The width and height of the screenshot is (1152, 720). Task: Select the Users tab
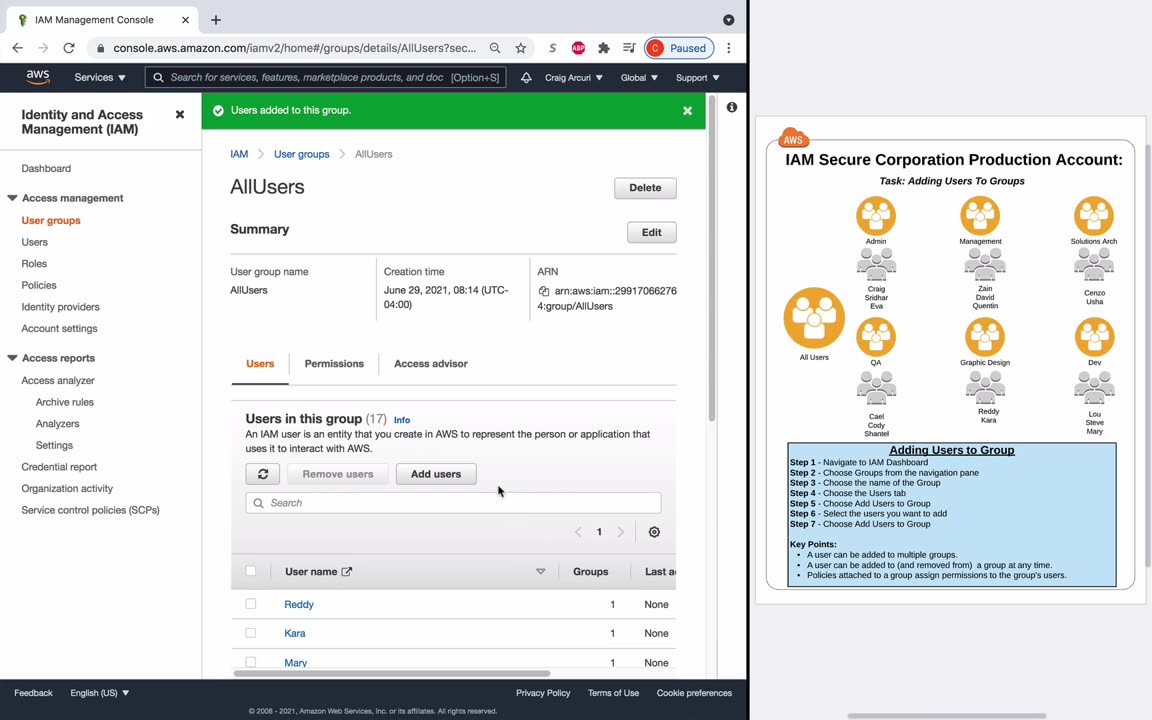click(260, 364)
